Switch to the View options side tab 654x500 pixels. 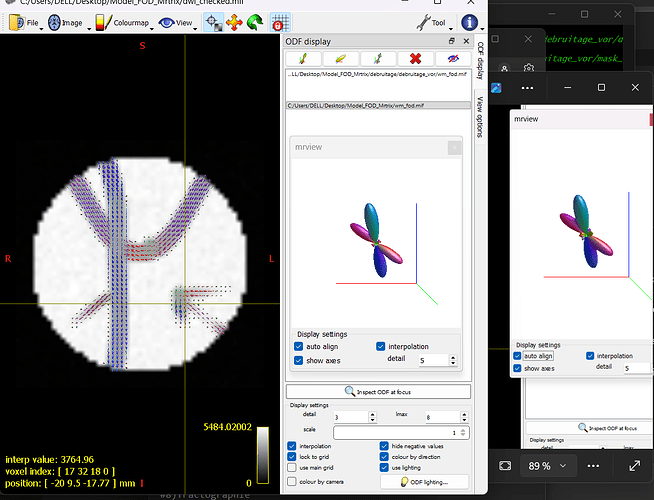pyautogui.click(x=480, y=118)
